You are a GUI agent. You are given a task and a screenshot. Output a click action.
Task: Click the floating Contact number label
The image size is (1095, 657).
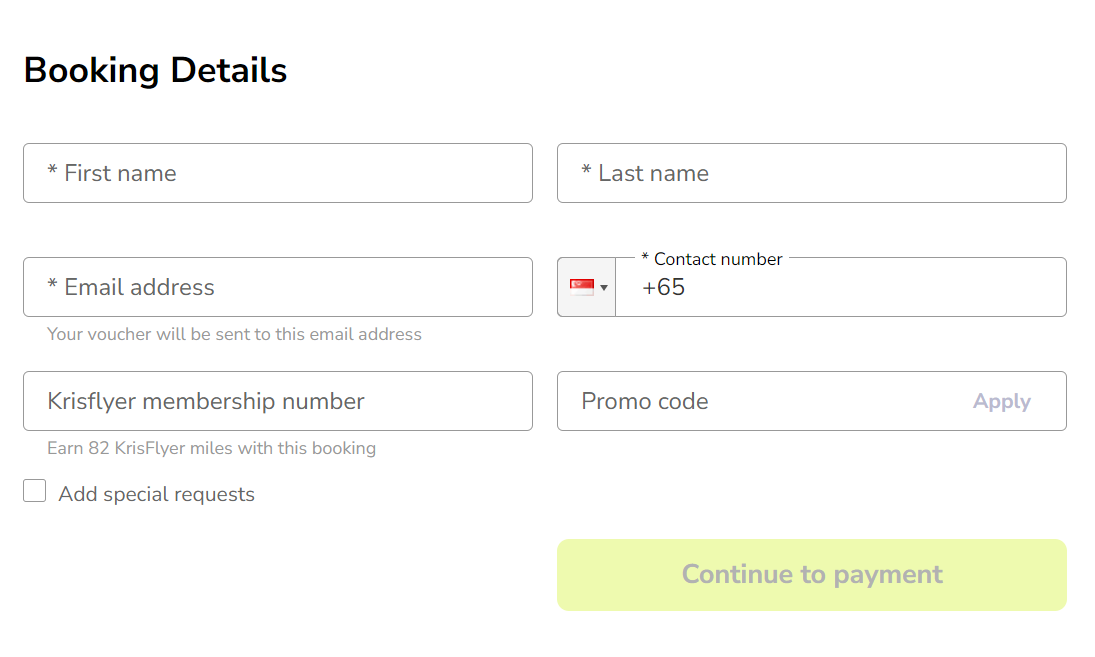[712, 259]
